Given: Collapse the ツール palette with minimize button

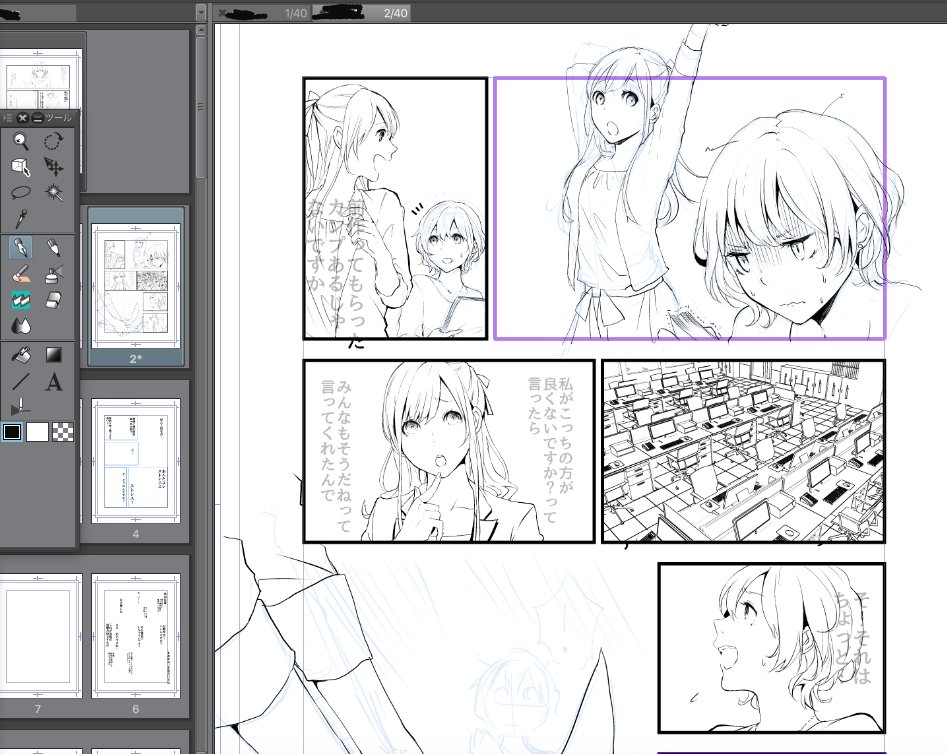Looking at the screenshot, I should tap(37, 118).
